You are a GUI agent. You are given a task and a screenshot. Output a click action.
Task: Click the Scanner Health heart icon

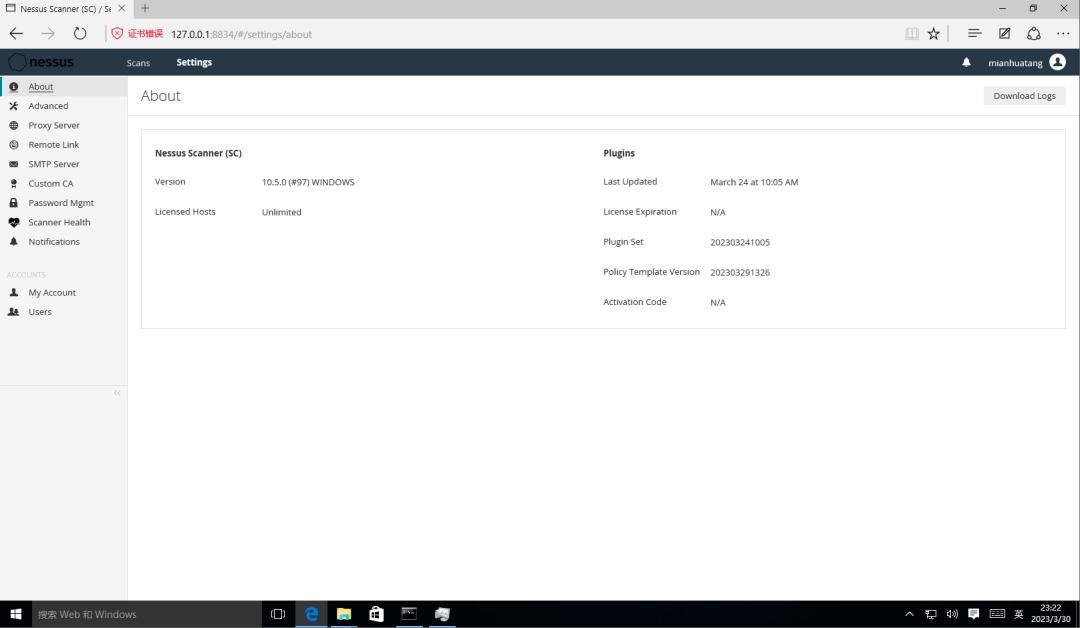point(14,222)
